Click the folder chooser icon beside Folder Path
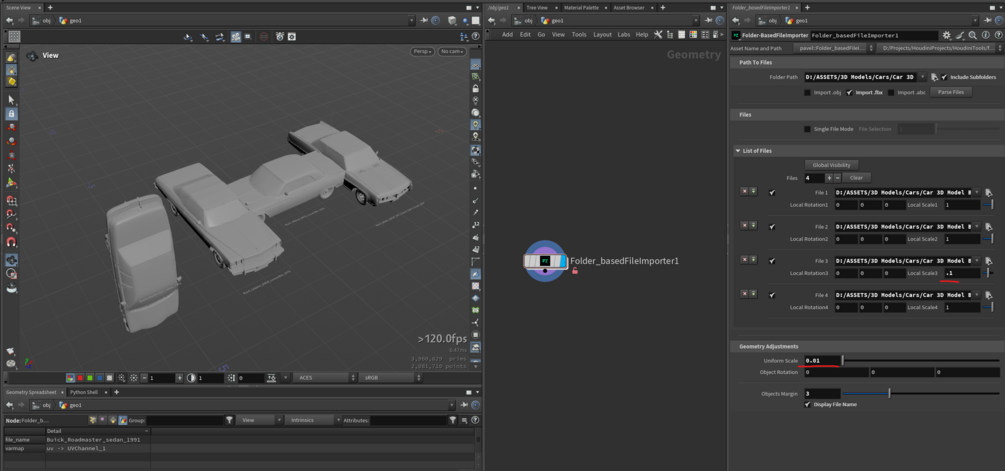The image size is (1005, 471). (x=934, y=77)
